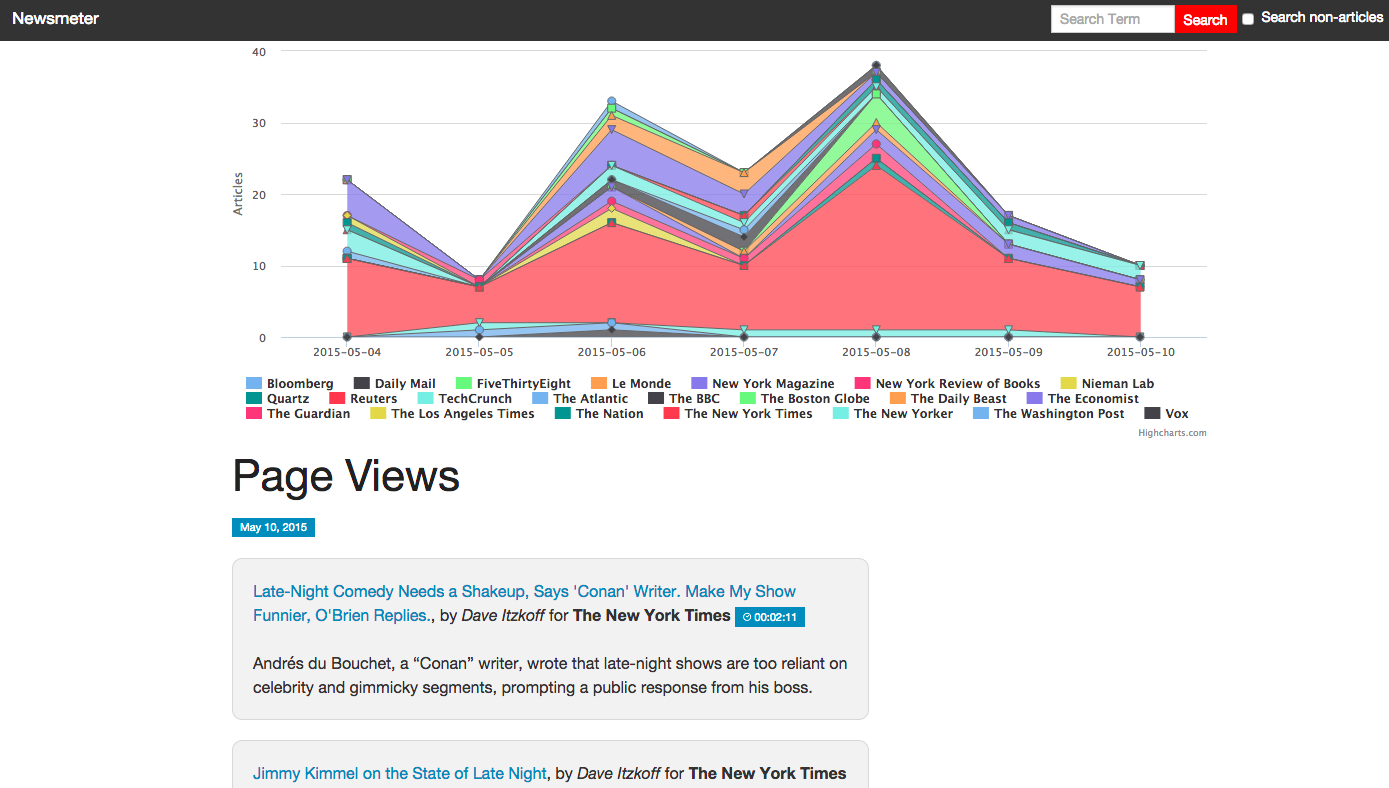Toggle the Reuters legend series
Viewport: 1389px width, 788px height.
(x=363, y=399)
